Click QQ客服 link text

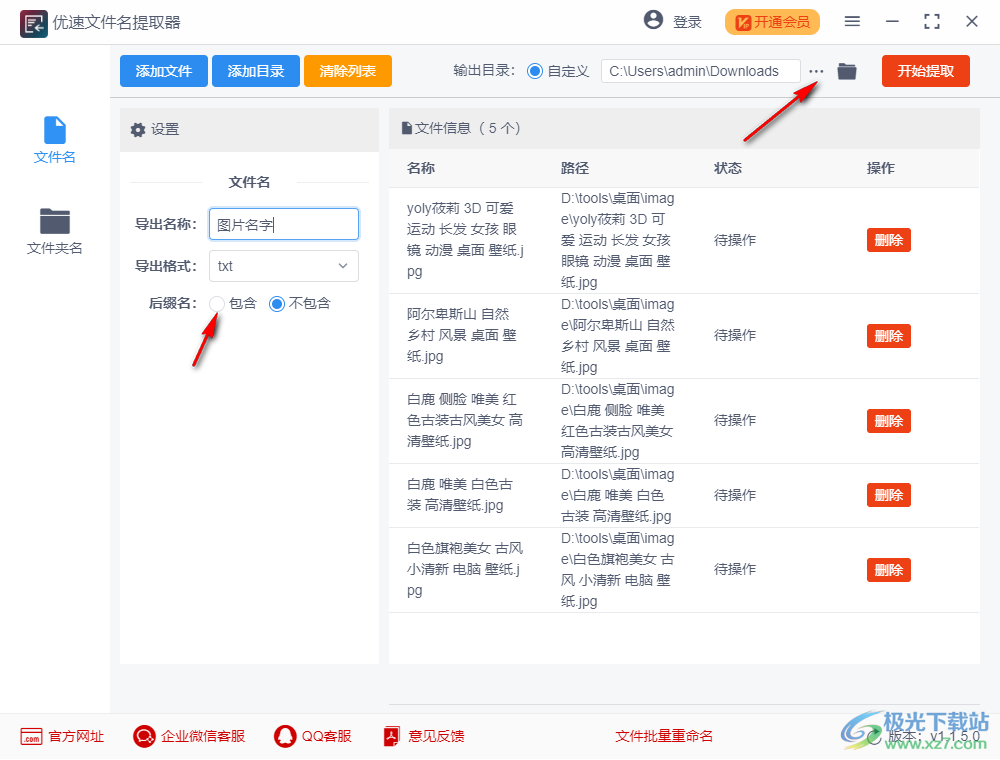pos(327,737)
